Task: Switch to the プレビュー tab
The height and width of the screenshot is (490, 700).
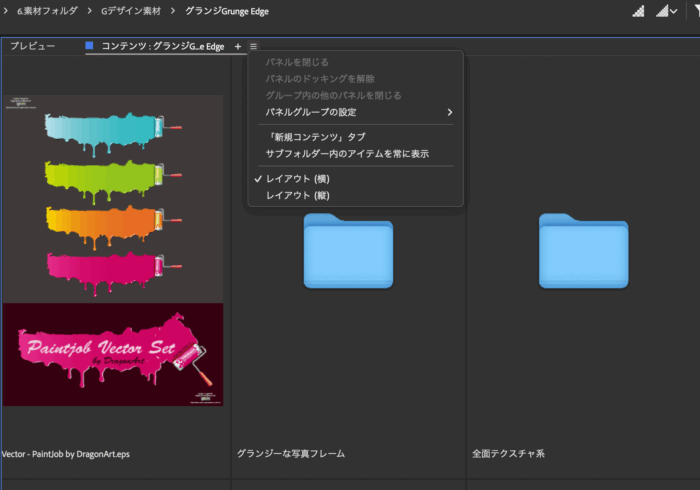Action: click(32, 46)
